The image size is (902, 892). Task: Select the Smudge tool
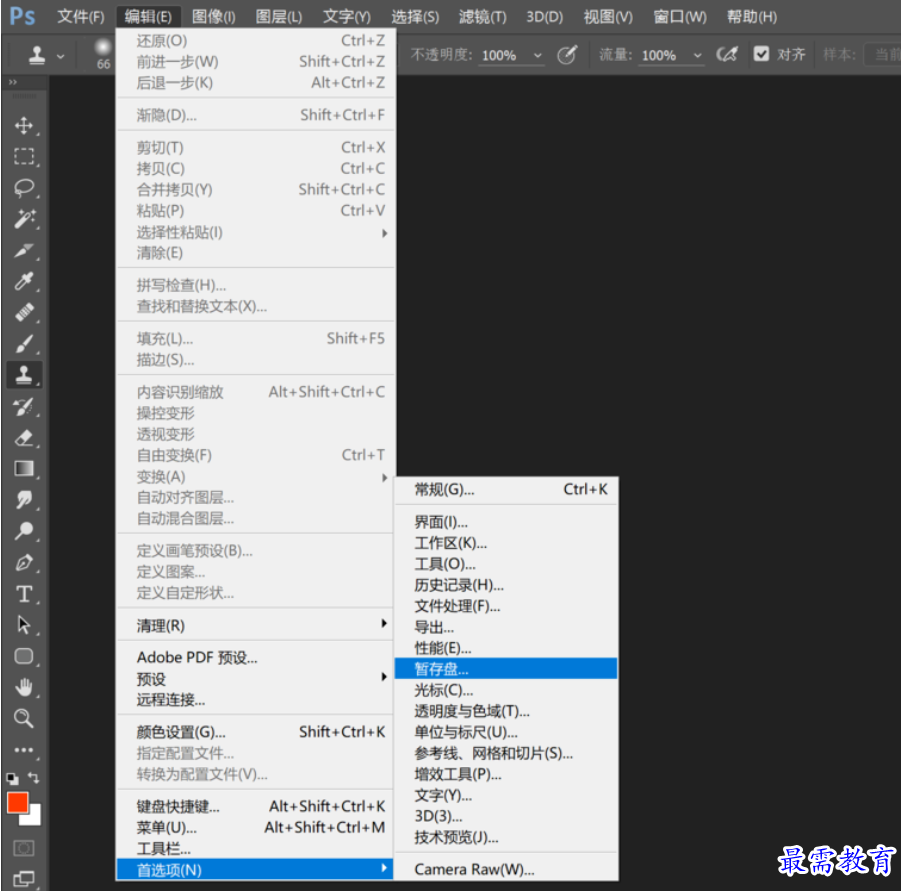click(24, 500)
